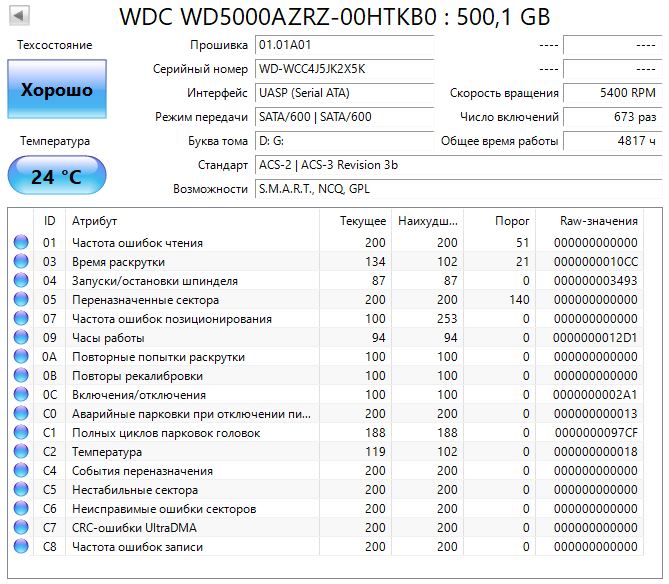This screenshot has height=584, width=669.
Task: Click status orb for Повторные попытки раскрутки
Action: coord(21,357)
